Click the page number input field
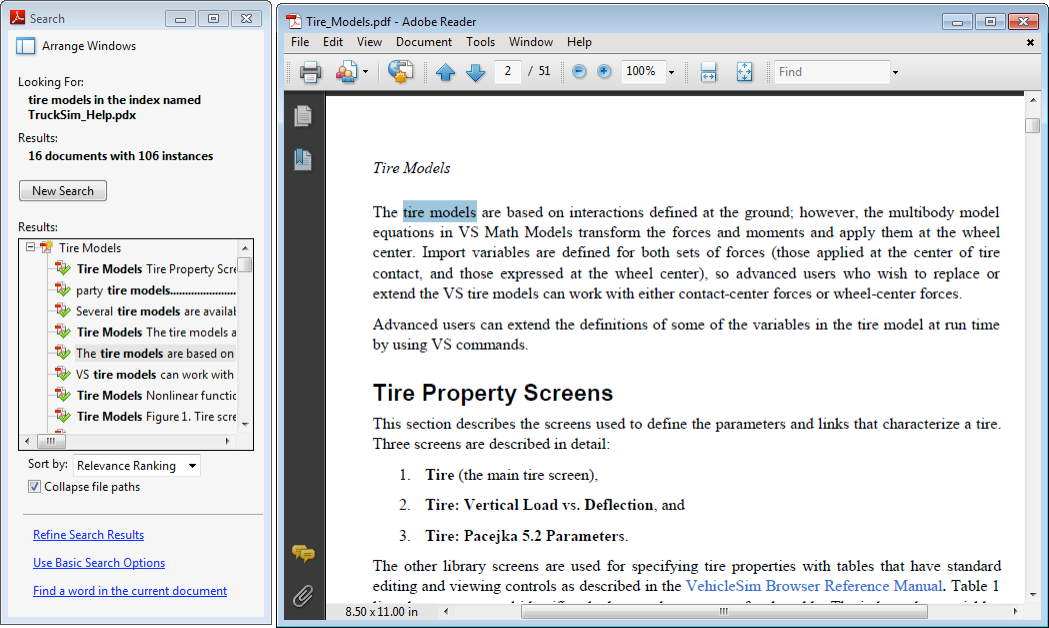 508,72
